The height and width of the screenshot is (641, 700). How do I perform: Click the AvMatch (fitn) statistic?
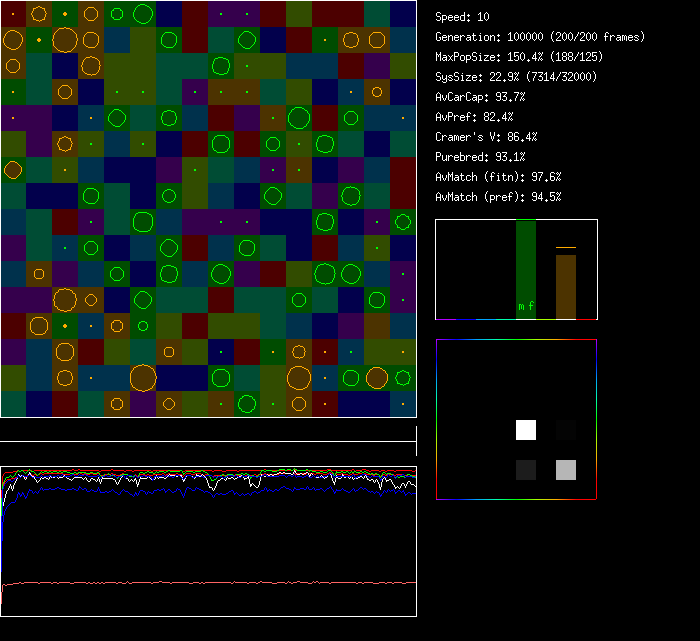click(499, 177)
